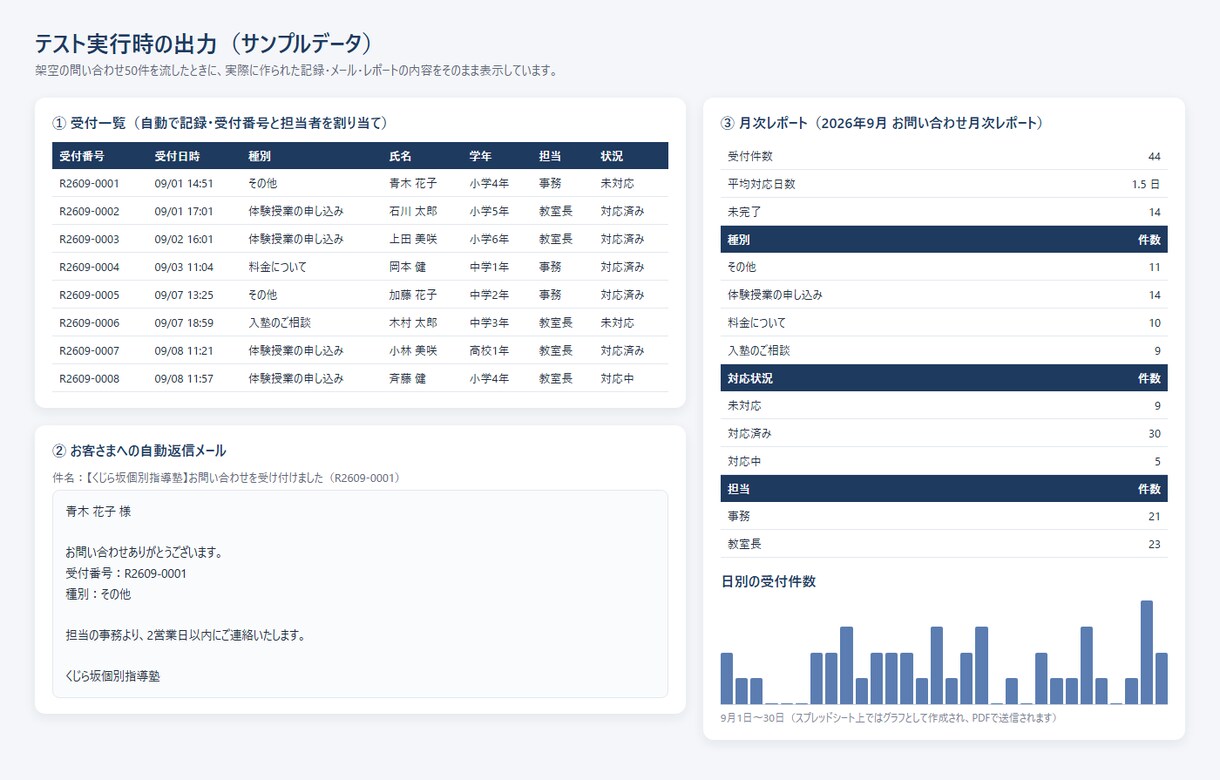Screen dimensions: 1220x780
Task: Click the 教室長 row showing 23
Action: coord(944,544)
